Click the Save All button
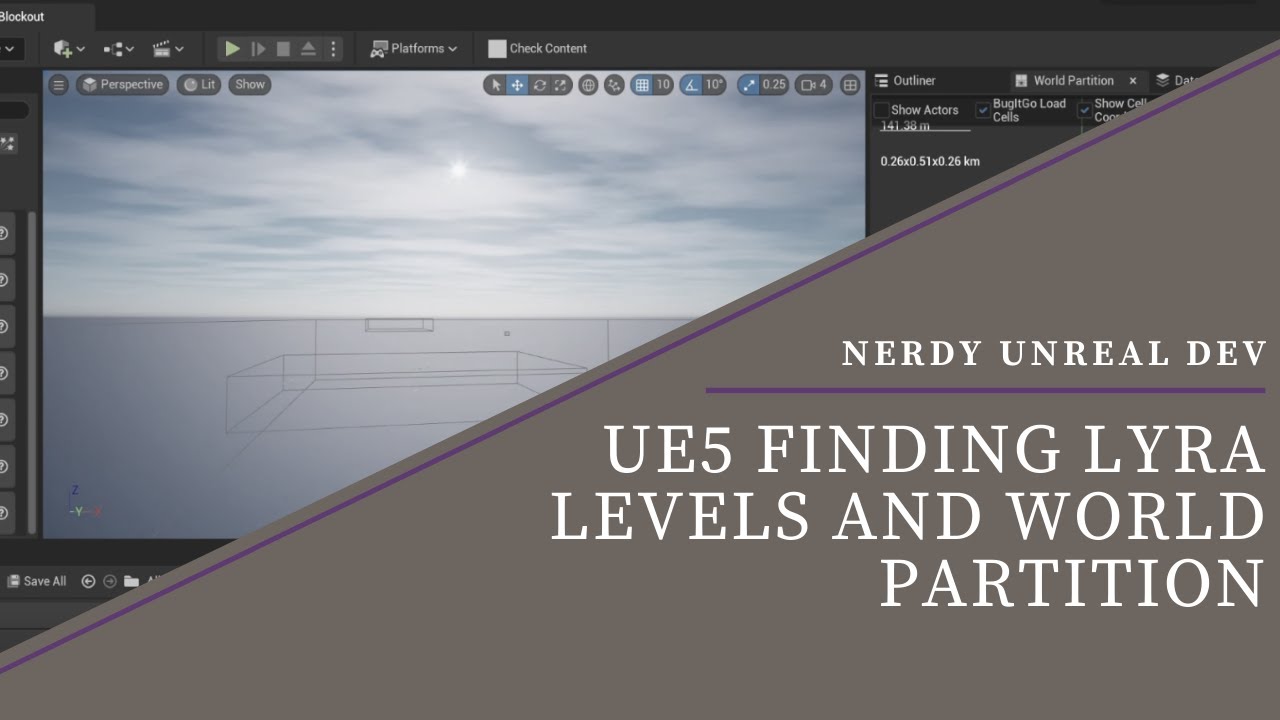Screen dimensions: 1280x720 (37, 581)
